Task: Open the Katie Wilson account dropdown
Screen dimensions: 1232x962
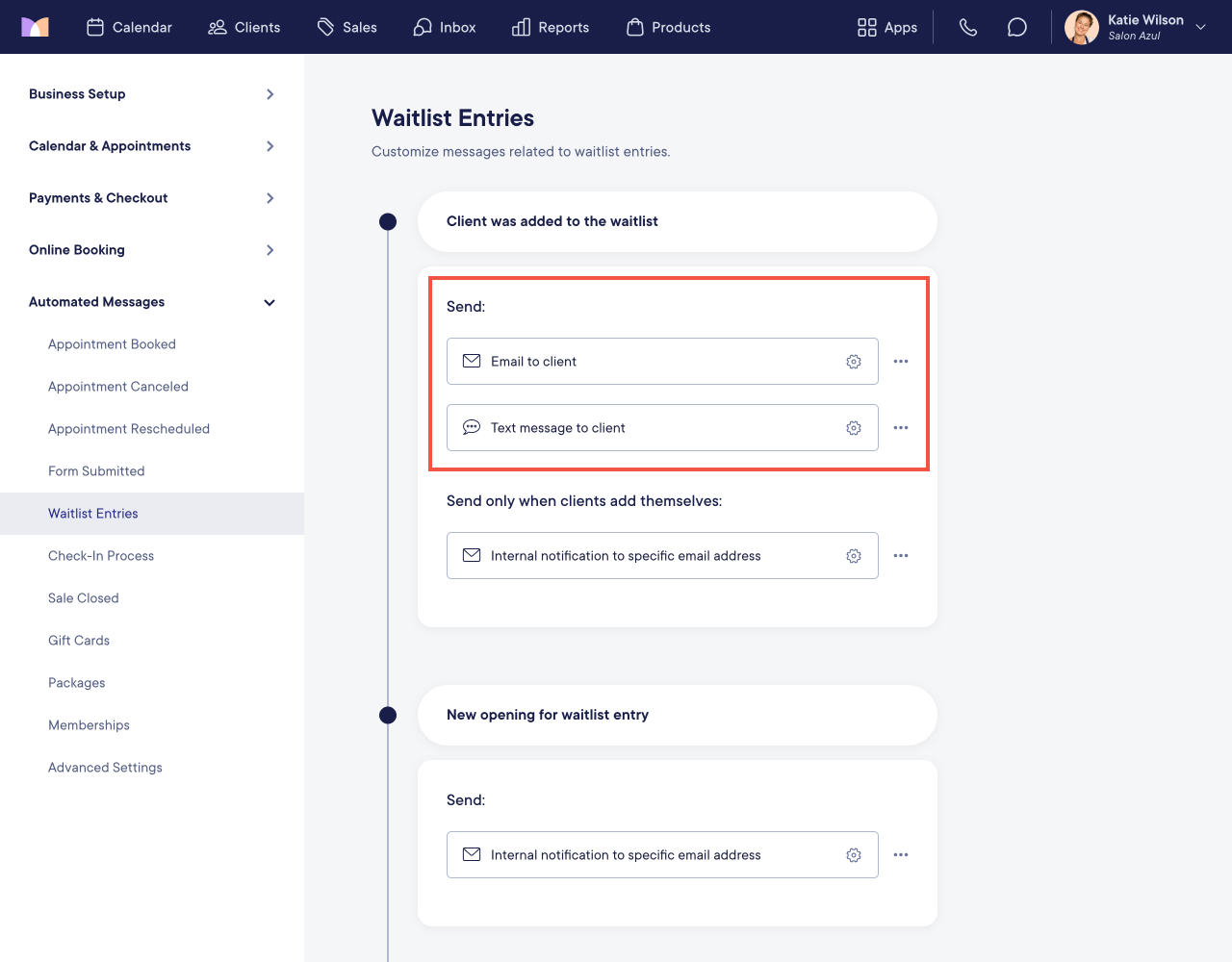Action: pyautogui.click(x=1136, y=27)
